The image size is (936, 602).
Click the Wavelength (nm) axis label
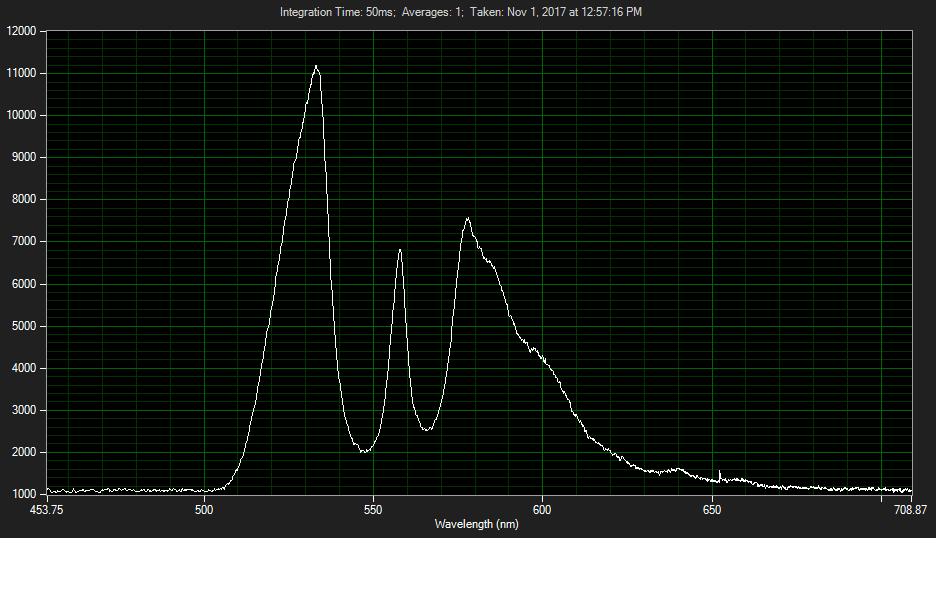point(476,524)
